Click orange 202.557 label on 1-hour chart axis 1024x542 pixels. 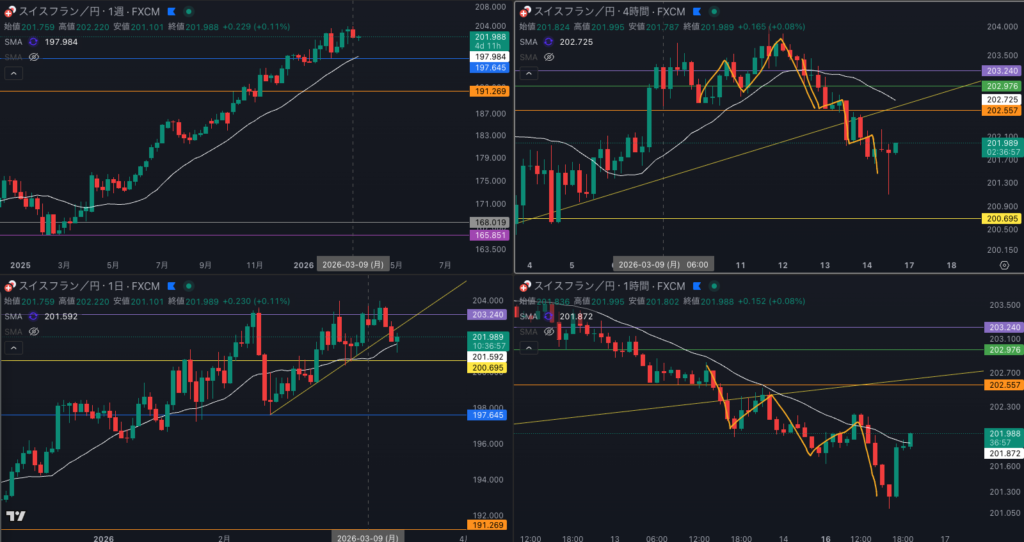click(x=1004, y=385)
